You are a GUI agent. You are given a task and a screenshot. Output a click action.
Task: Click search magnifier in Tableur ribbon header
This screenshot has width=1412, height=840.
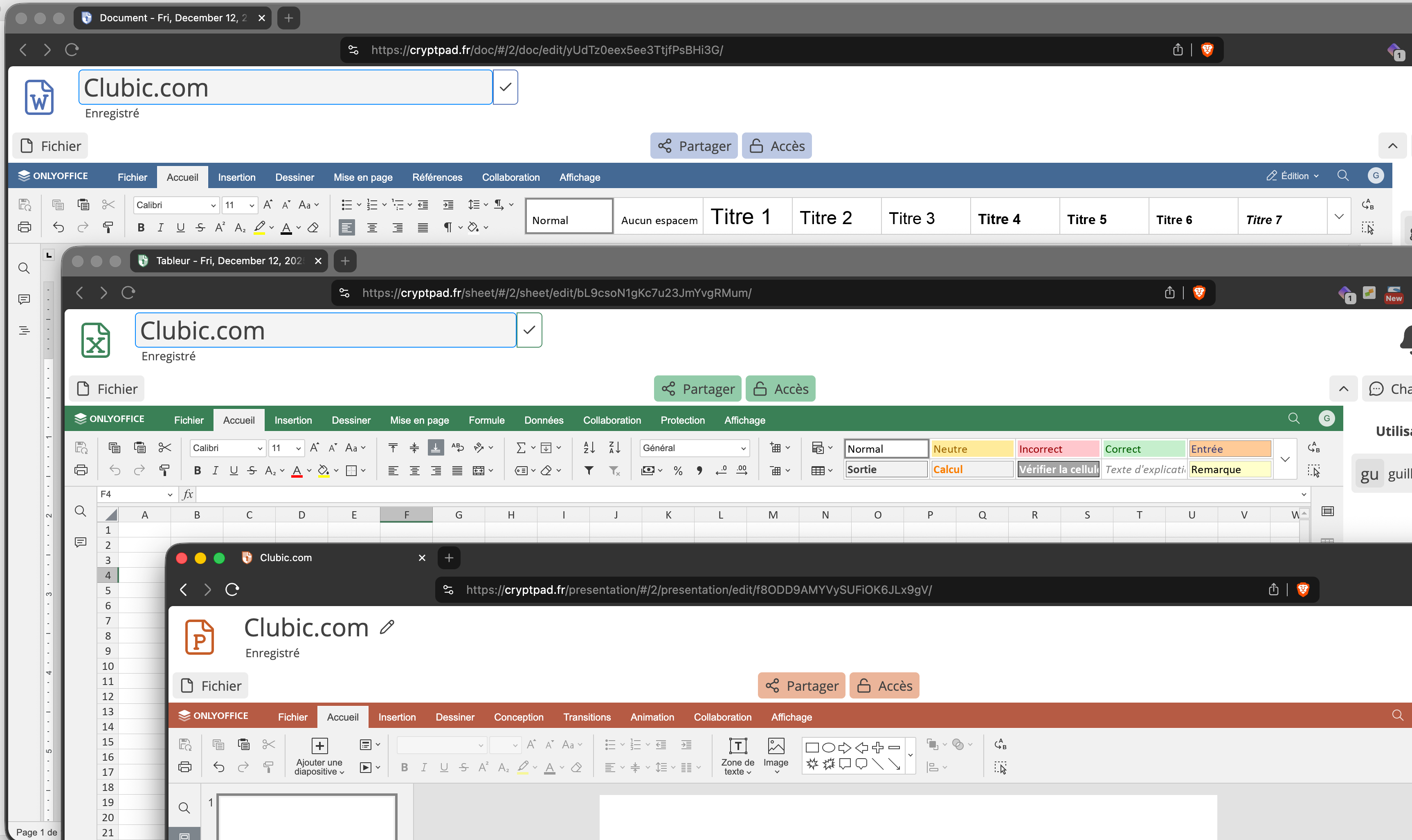[1294, 418]
